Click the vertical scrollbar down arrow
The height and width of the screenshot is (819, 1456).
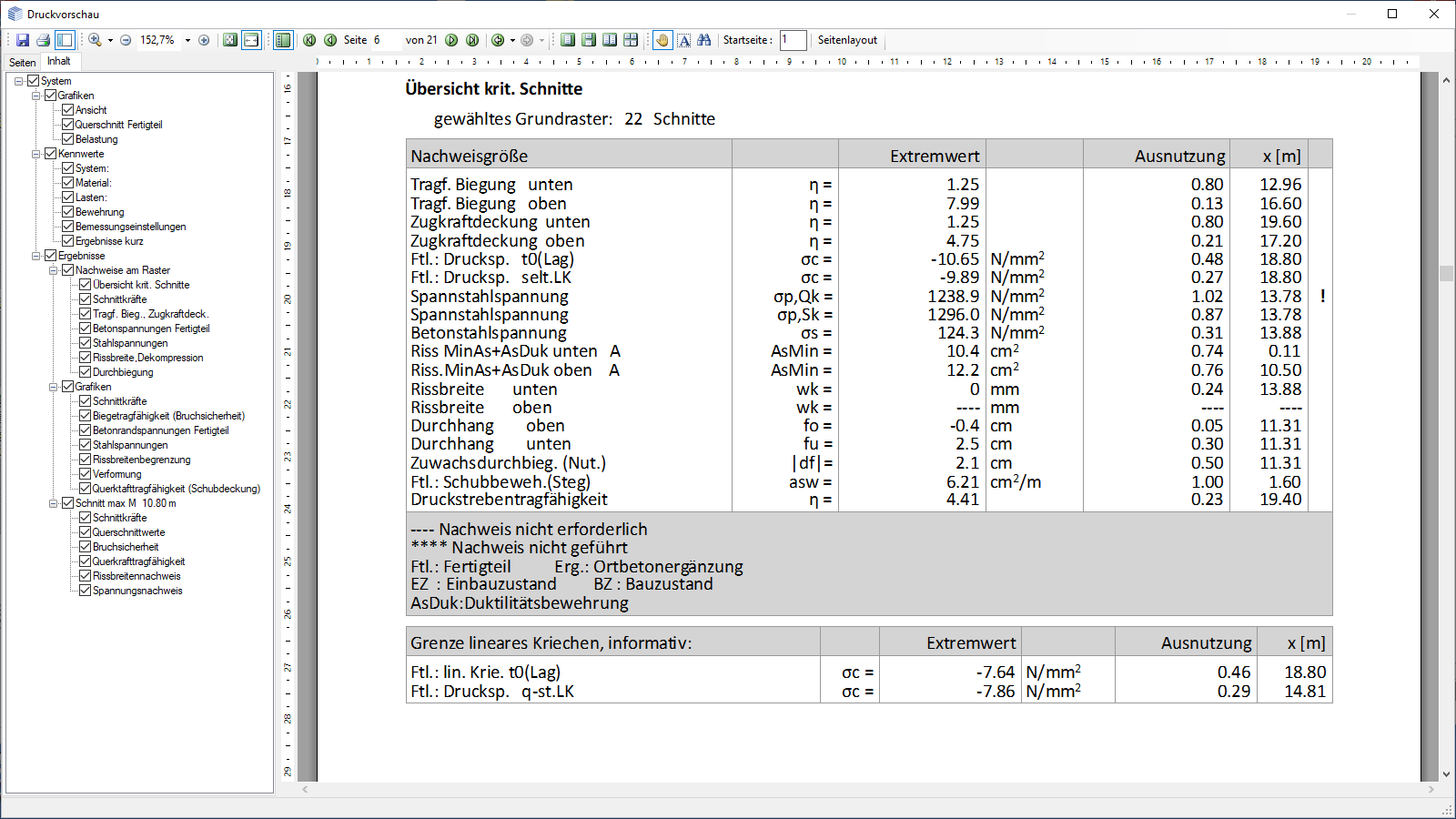pyautogui.click(x=1446, y=774)
